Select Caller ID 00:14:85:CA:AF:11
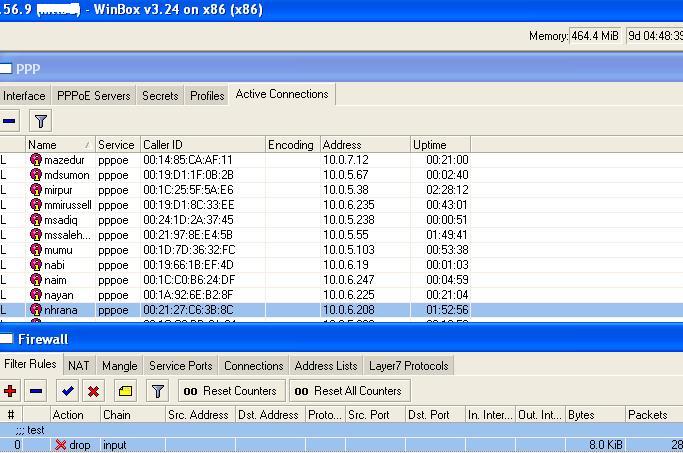The image size is (683, 453). click(x=188, y=160)
